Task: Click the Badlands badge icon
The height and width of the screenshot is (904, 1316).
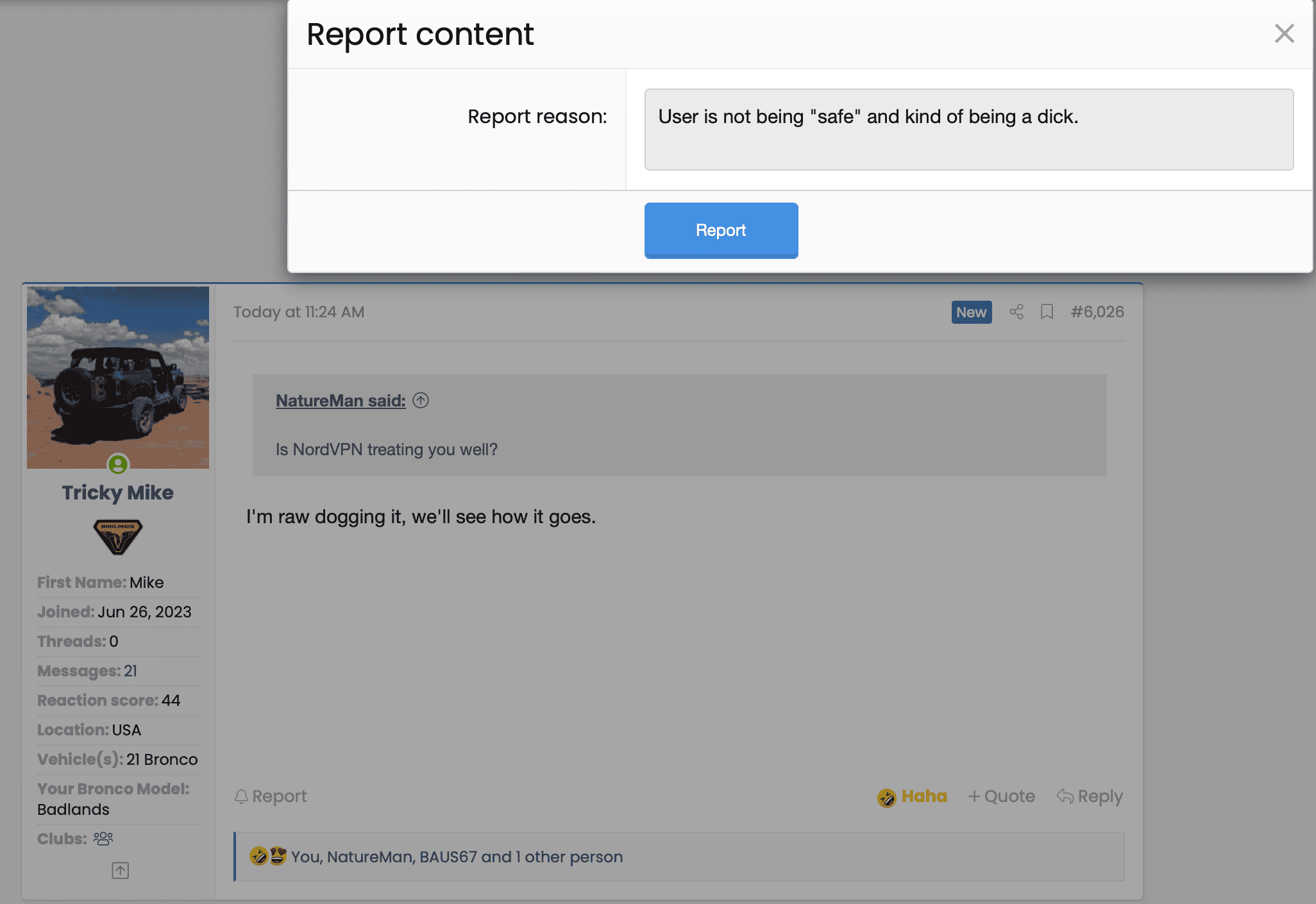Action: coord(118,537)
